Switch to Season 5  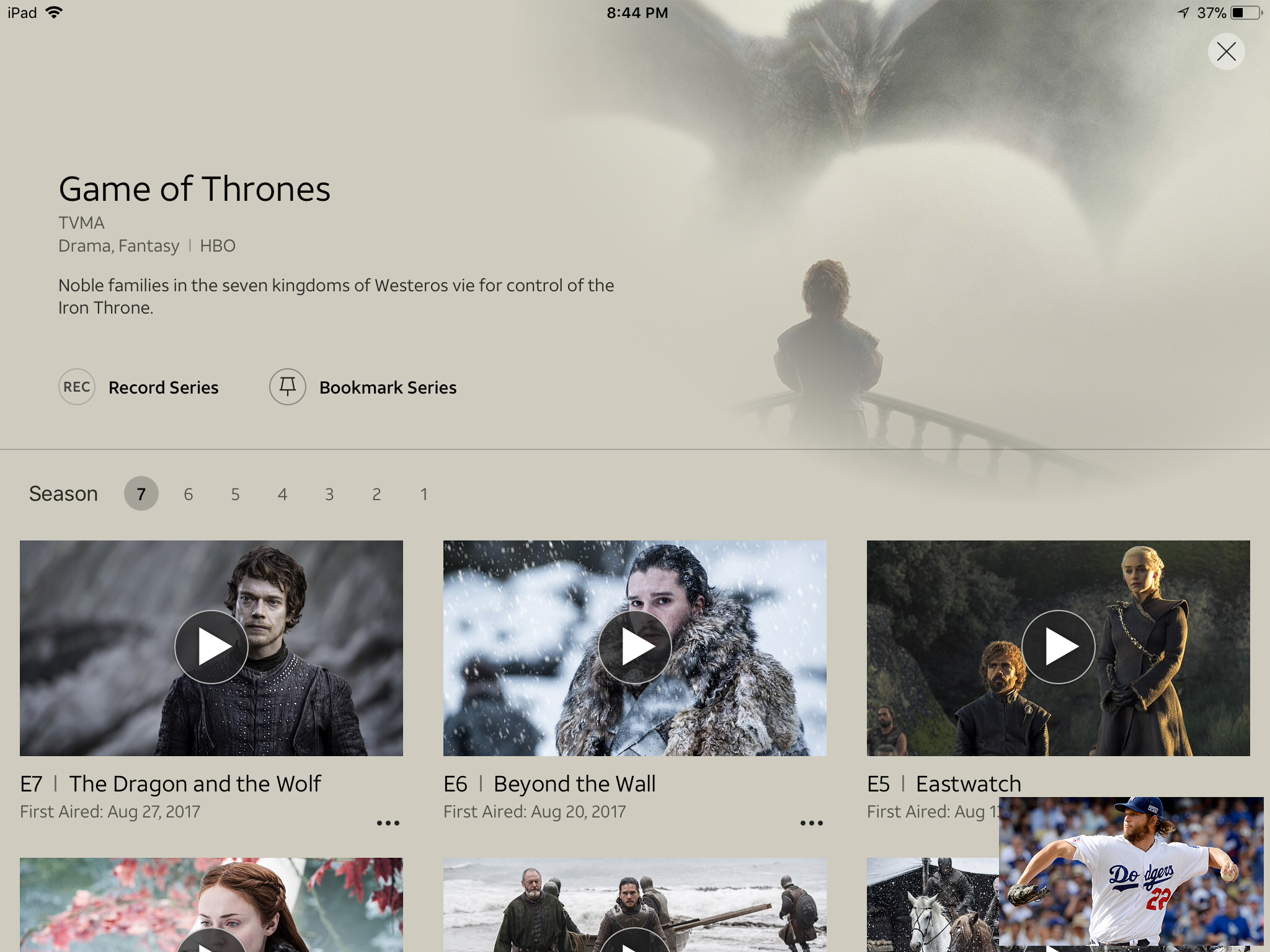(236, 494)
